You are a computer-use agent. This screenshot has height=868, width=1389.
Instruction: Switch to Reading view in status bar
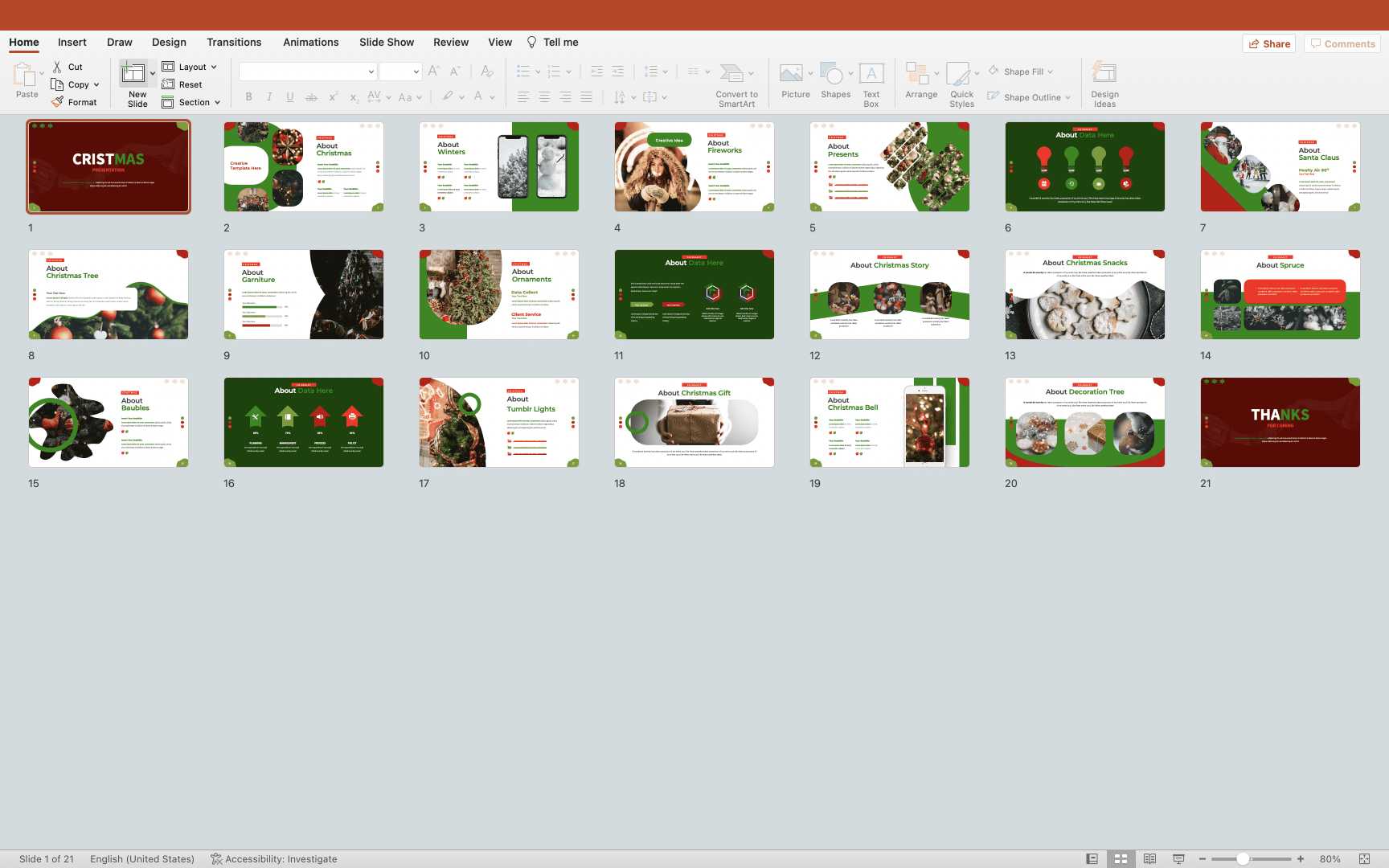pyautogui.click(x=1149, y=859)
